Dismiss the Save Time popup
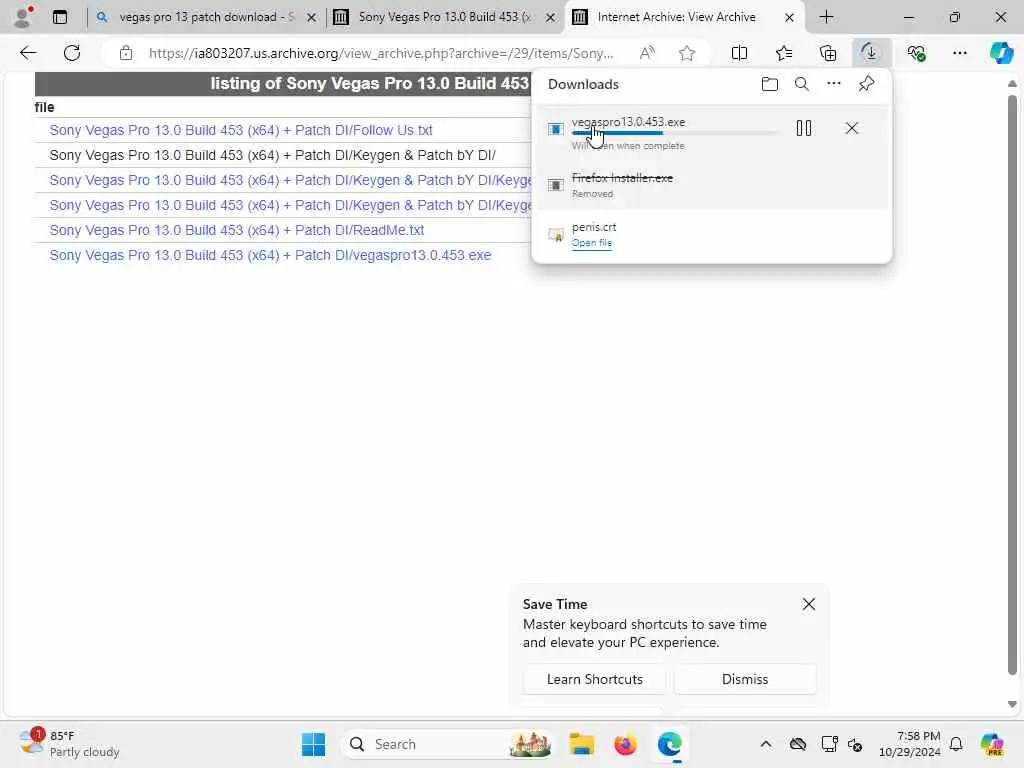Screen dimensions: 1024x768 click(x=744, y=679)
